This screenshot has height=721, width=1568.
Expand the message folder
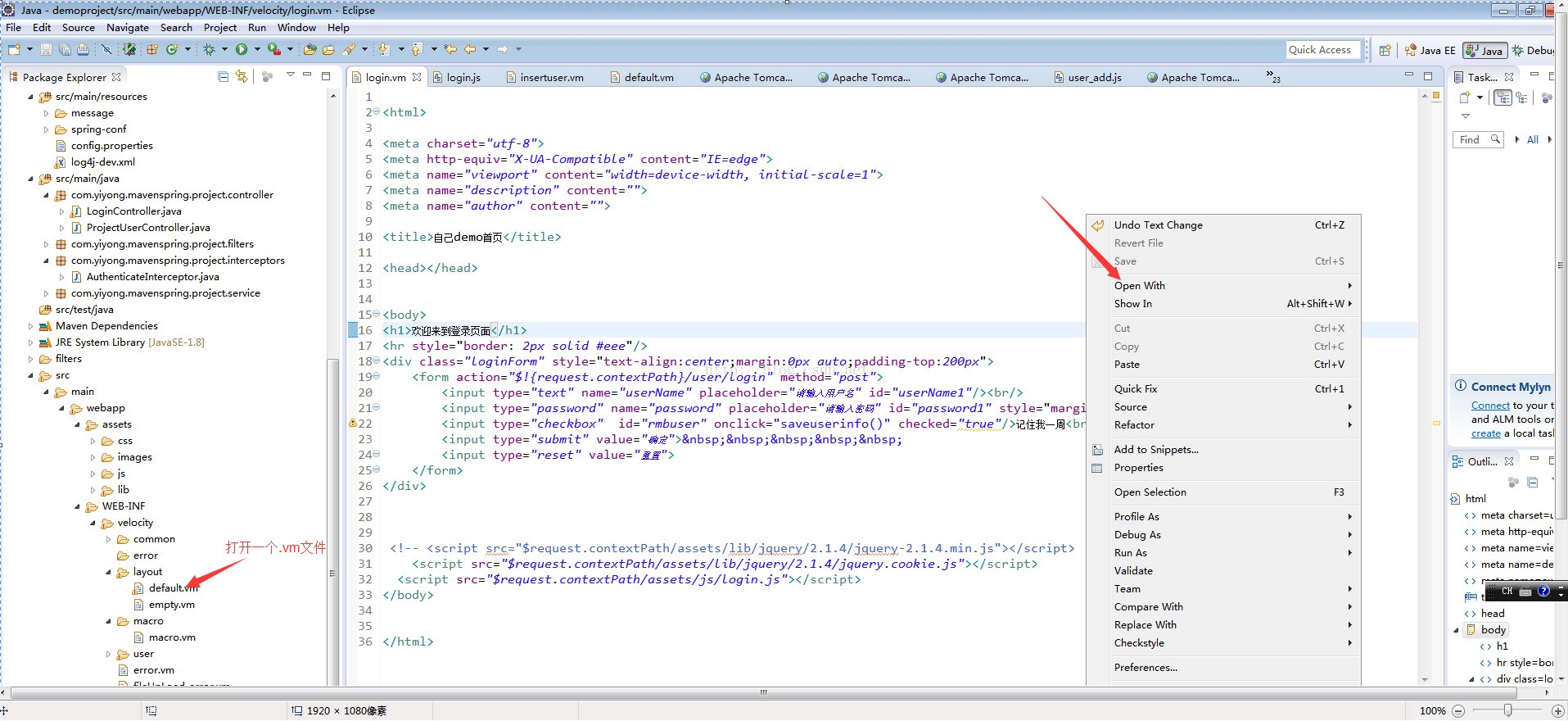47,113
